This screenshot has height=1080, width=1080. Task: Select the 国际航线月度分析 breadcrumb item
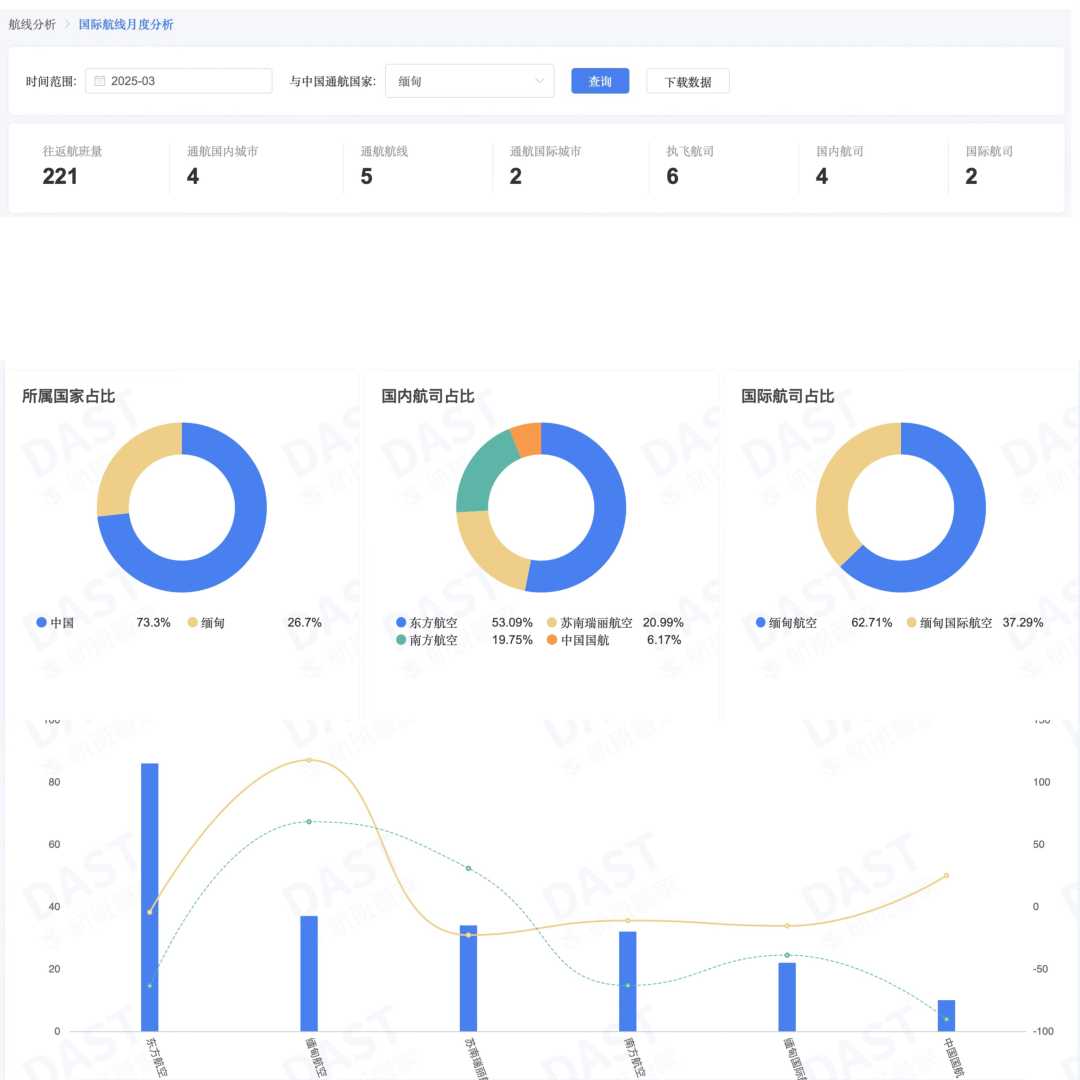point(126,24)
